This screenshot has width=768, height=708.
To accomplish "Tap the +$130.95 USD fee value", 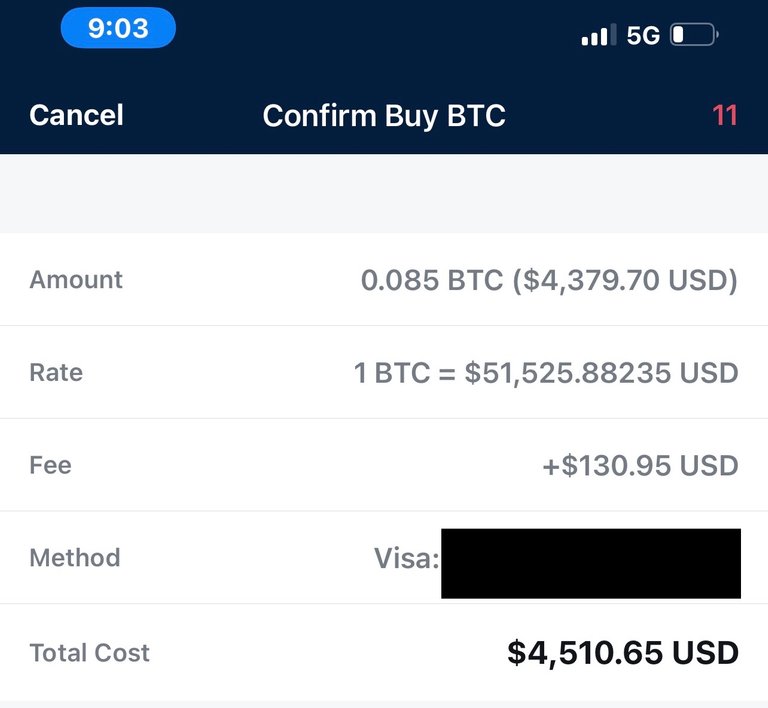I will [640, 466].
